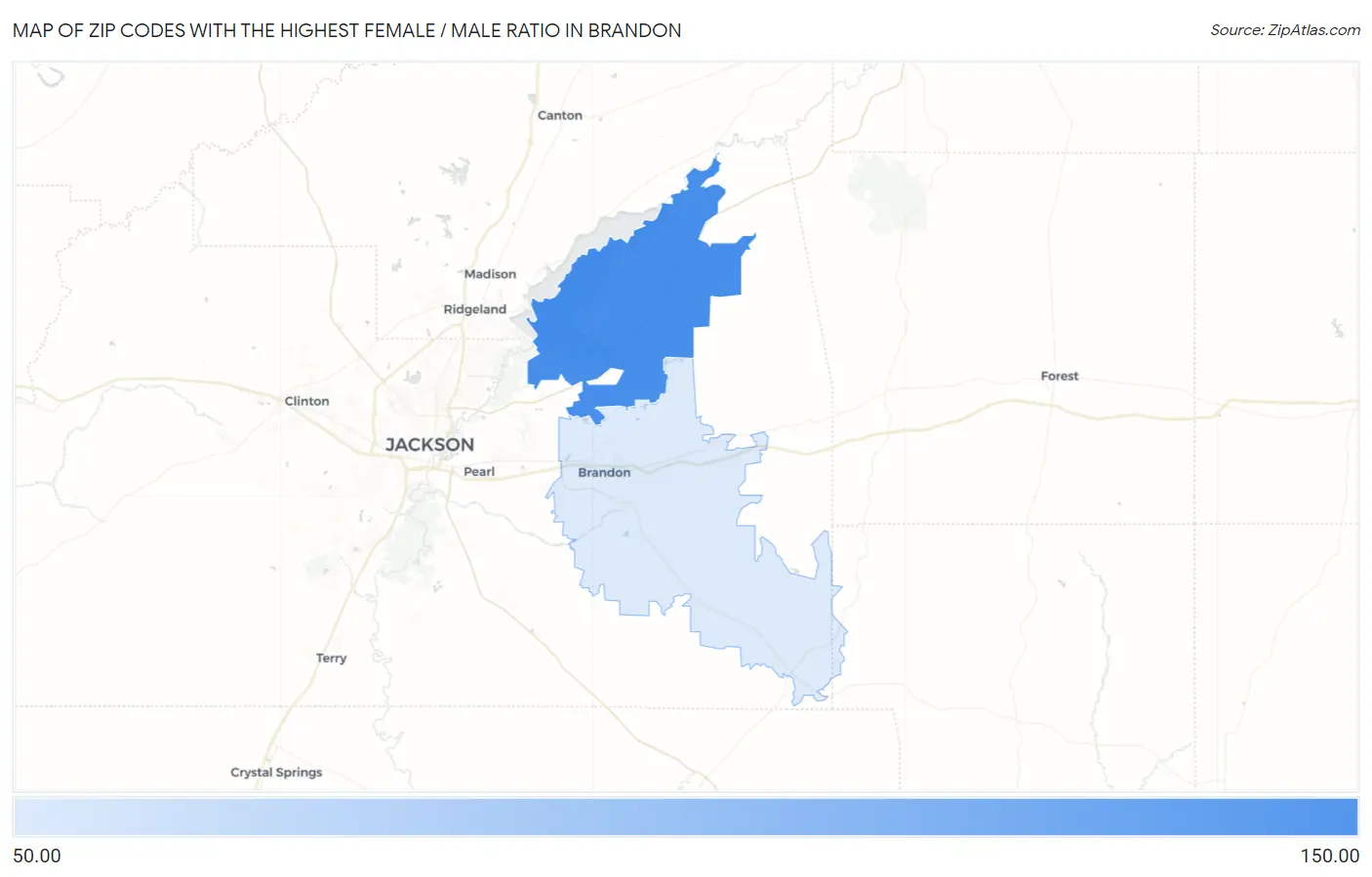Click the Source: ZipAtlas.com attribution text
This screenshot has height=877, width=1372.
pos(1285,30)
